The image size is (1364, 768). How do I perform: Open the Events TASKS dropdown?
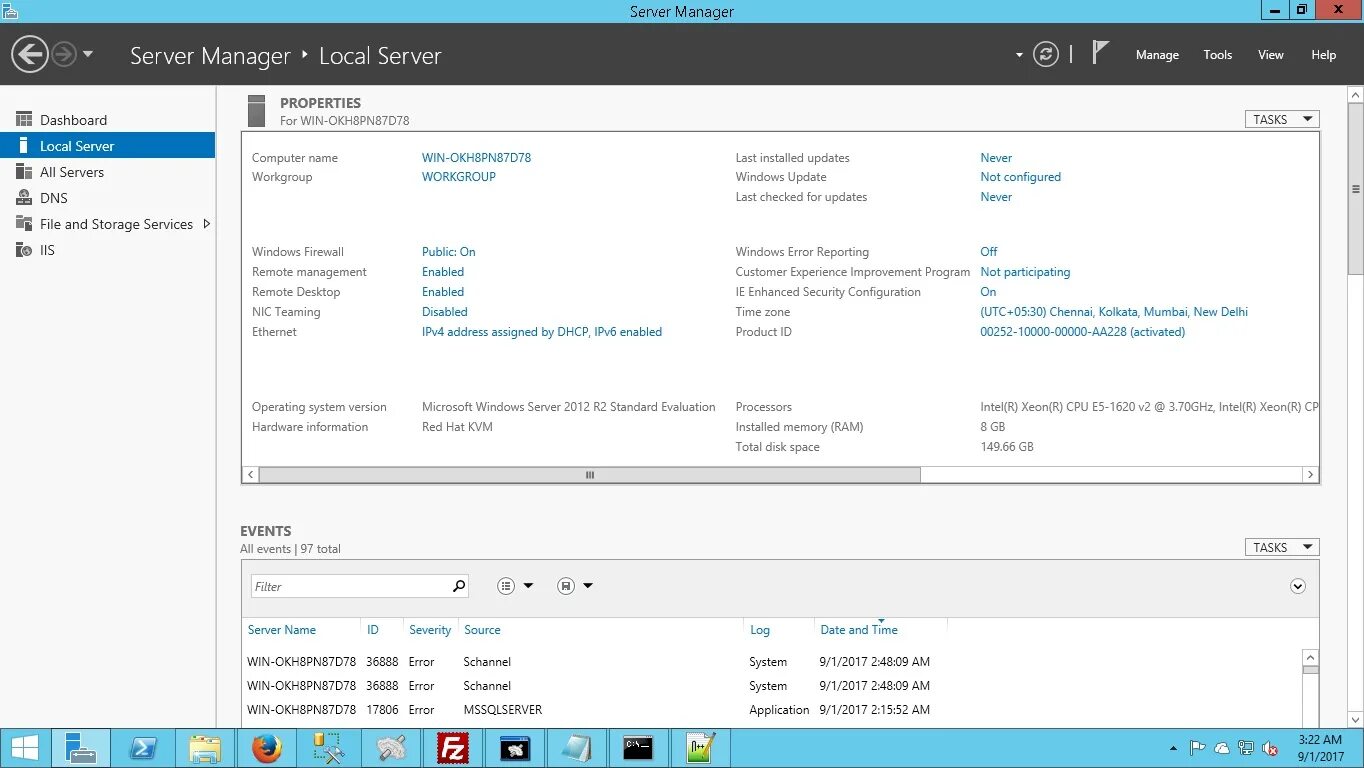tap(1282, 547)
